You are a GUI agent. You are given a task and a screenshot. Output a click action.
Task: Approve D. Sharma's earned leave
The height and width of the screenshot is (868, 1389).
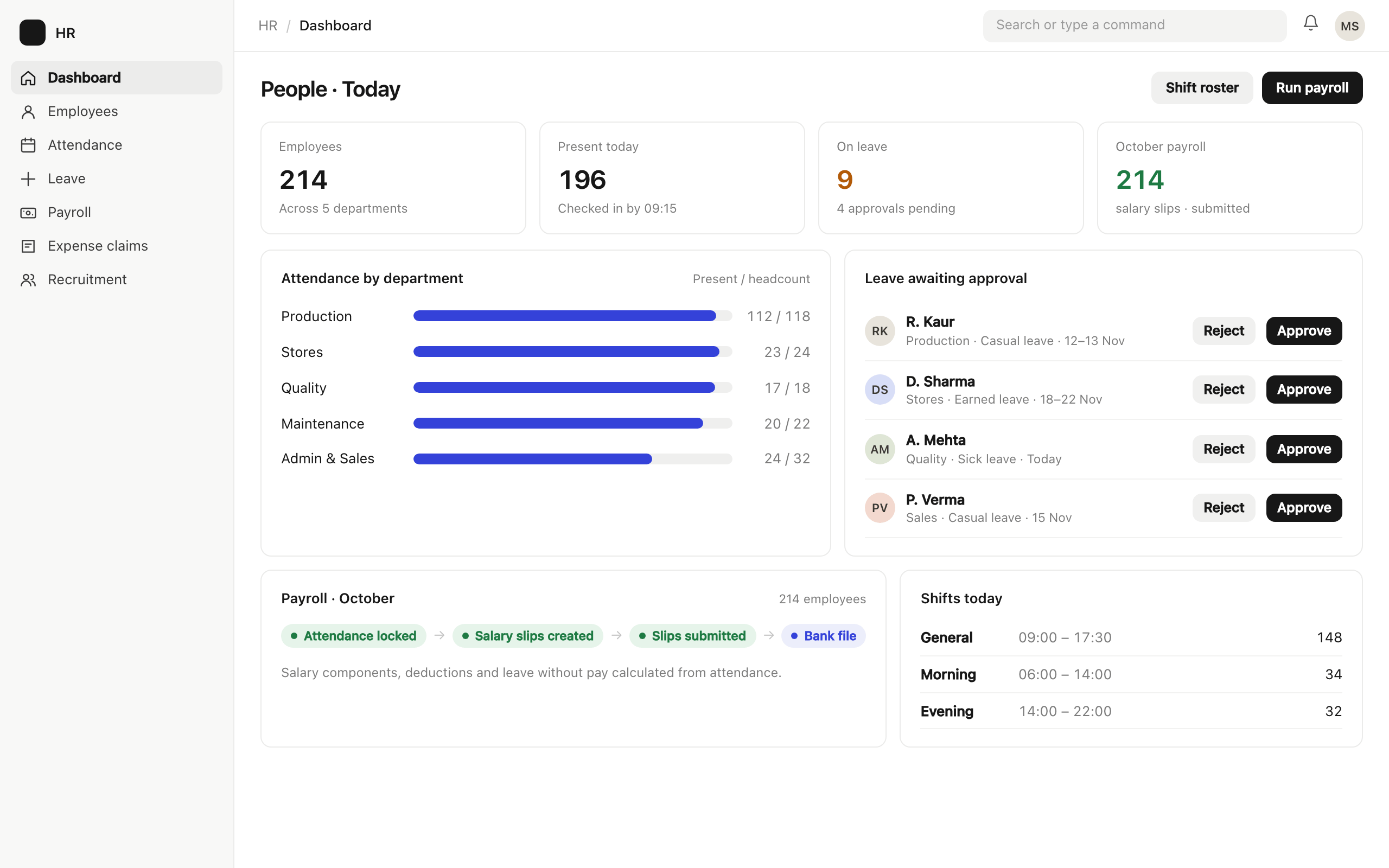click(x=1304, y=390)
